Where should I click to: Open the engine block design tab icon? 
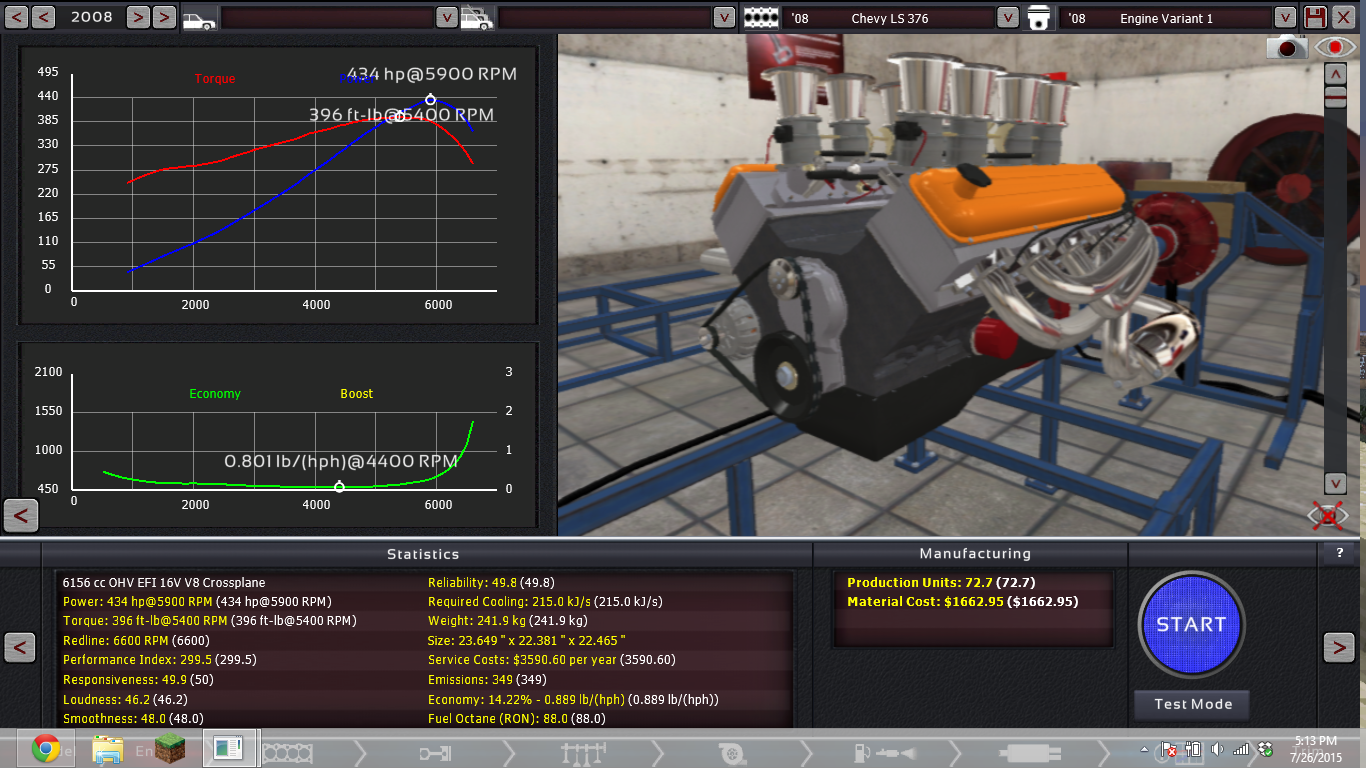click(286, 751)
